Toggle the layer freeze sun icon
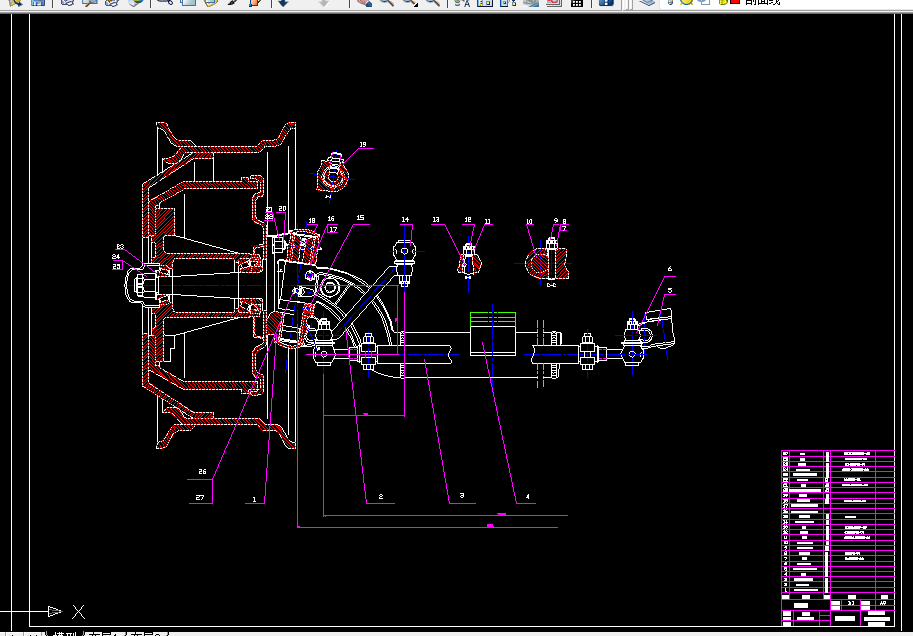913x636 pixels. click(x=686, y=2)
